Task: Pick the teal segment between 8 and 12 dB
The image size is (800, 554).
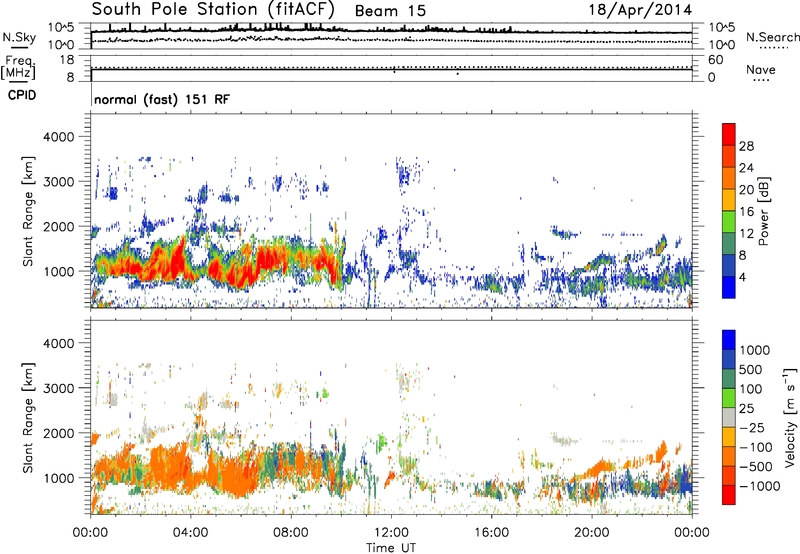Action: click(x=729, y=244)
